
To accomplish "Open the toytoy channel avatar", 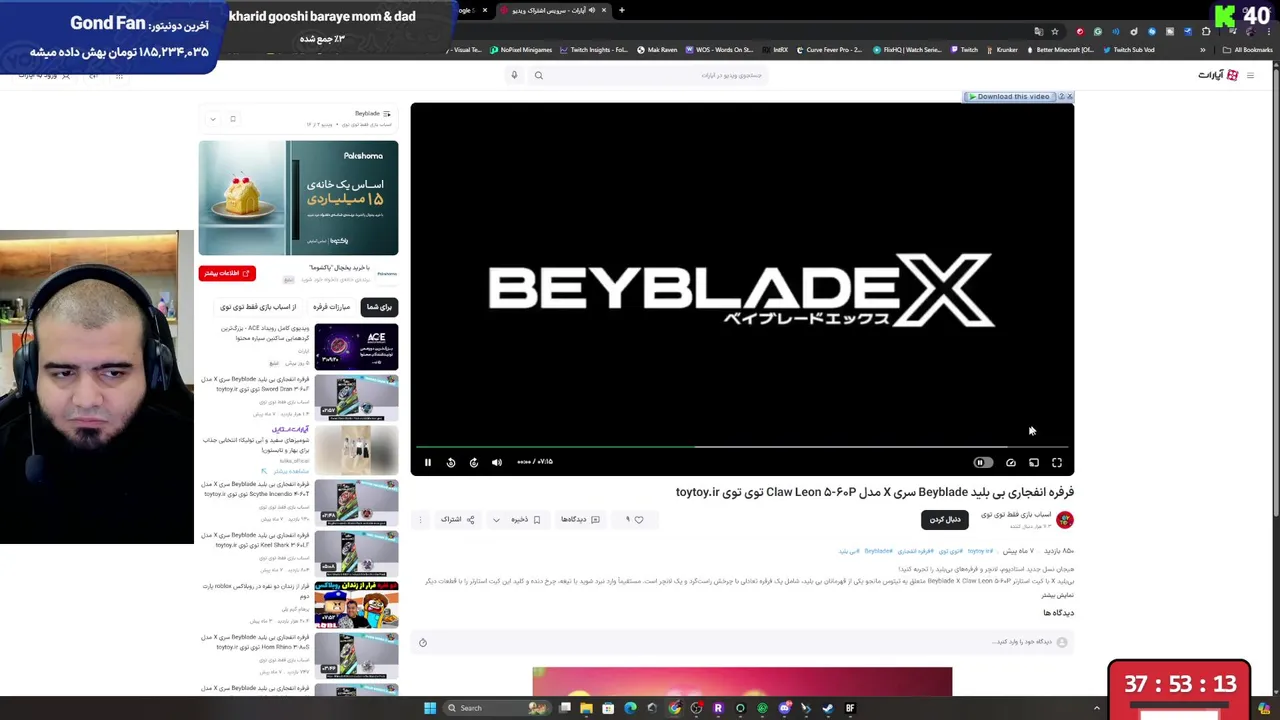I will (1065, 519).
